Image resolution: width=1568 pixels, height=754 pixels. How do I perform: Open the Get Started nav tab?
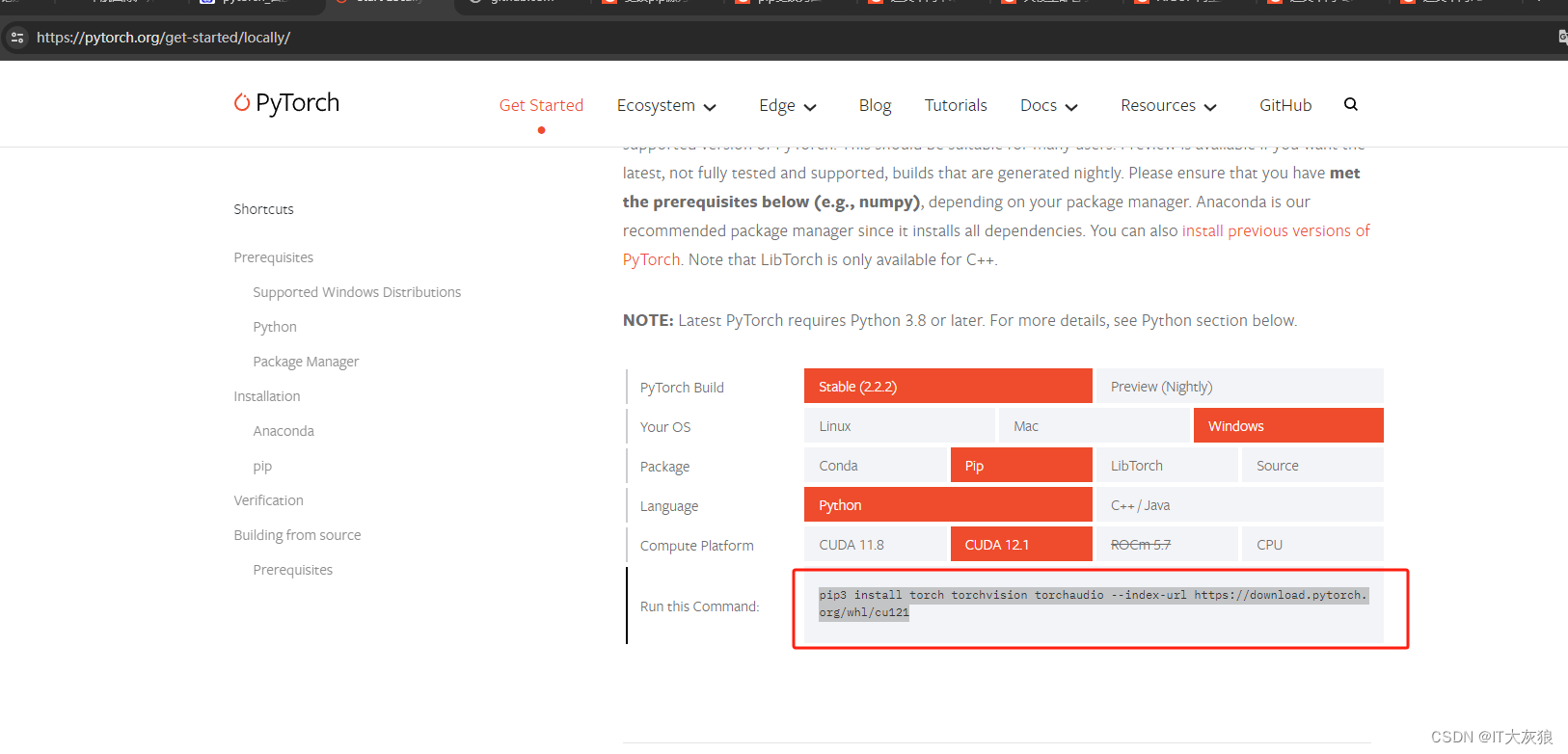[541, 105]
